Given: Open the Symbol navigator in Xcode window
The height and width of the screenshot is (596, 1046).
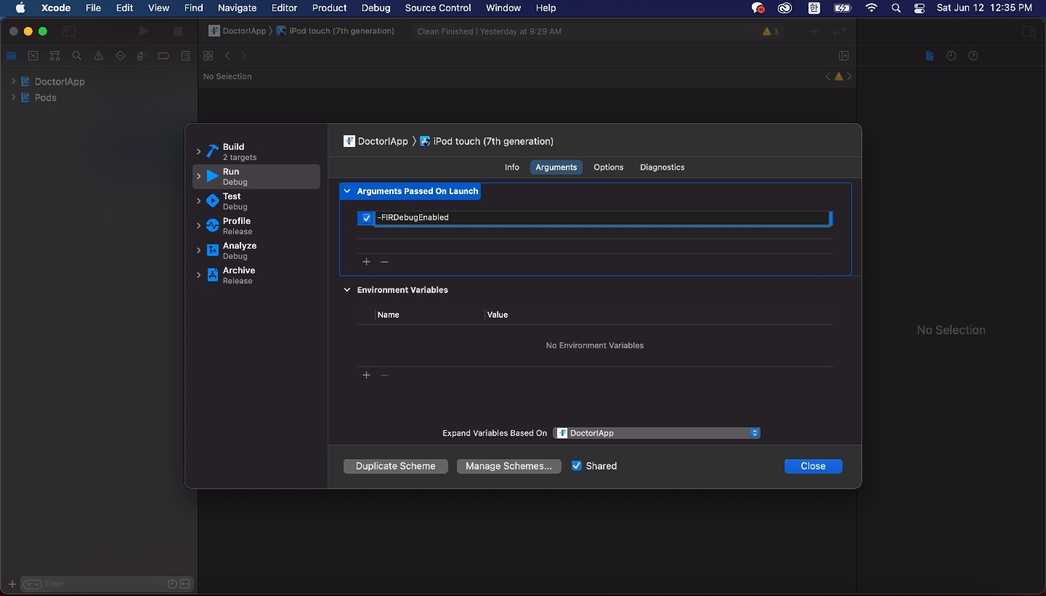Looking at the screenshot, I should (x=55, y=56).
